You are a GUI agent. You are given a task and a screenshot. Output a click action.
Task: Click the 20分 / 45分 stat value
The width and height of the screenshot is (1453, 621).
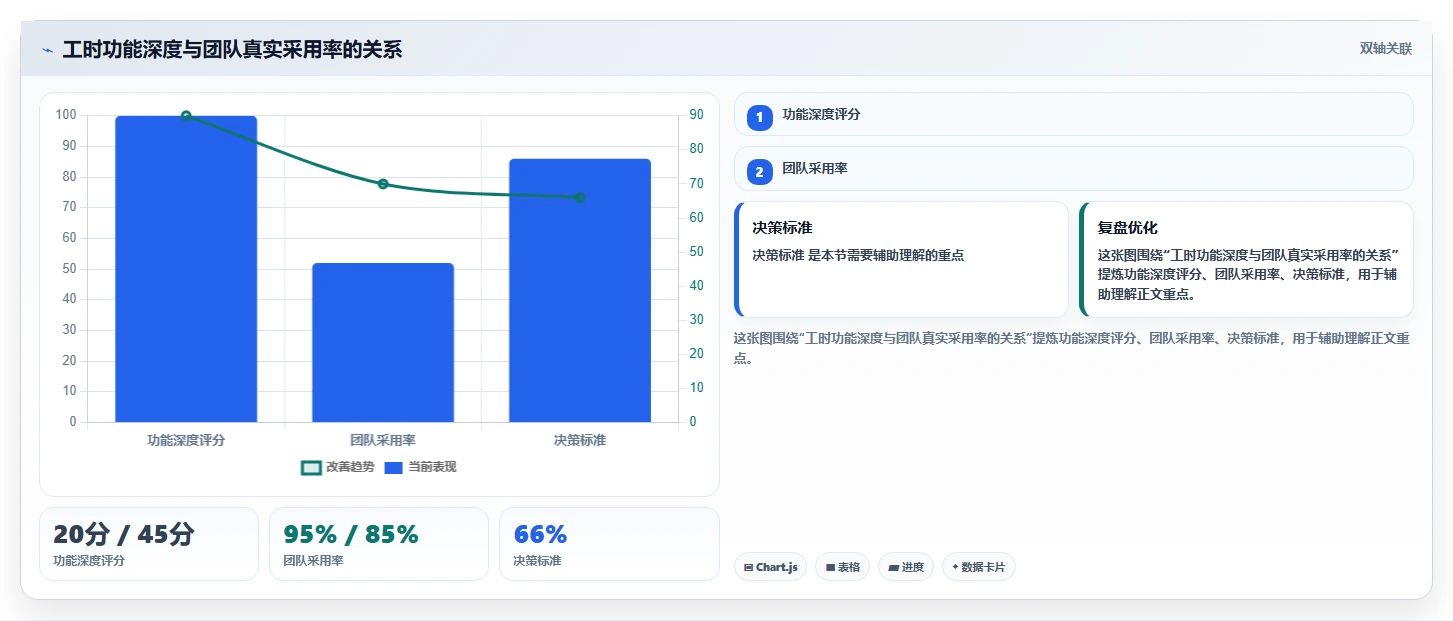[124, 534]
